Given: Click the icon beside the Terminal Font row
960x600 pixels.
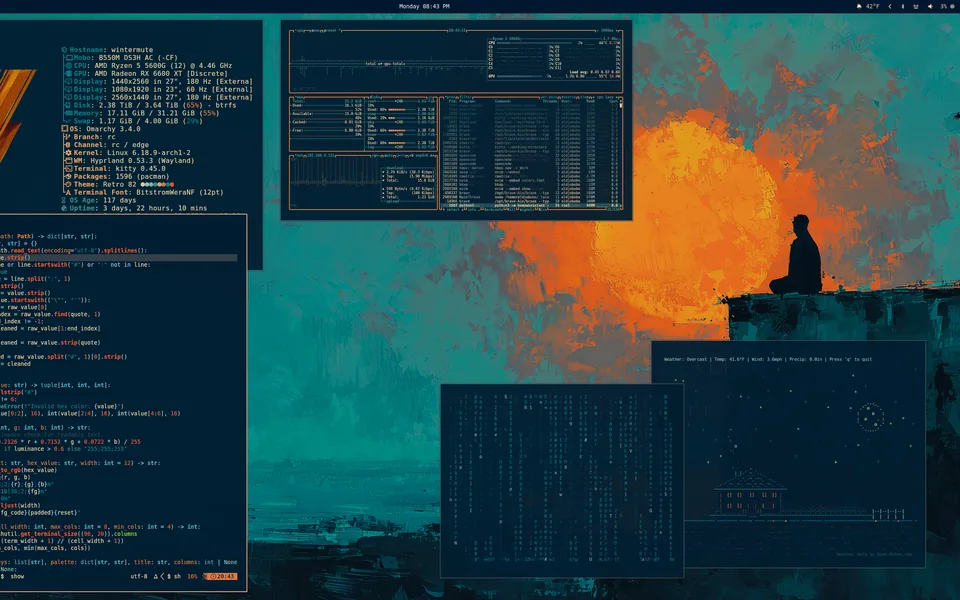Looking at the screenshot, I should tap(67, 193).
